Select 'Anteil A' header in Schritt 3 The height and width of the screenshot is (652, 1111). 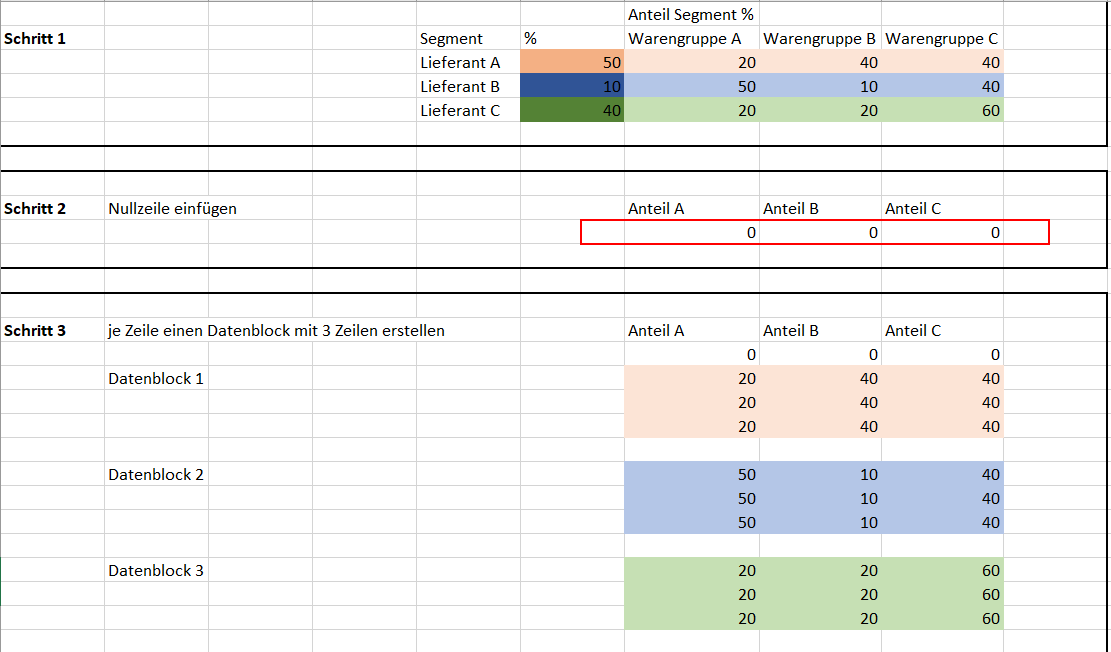(692, 330)
